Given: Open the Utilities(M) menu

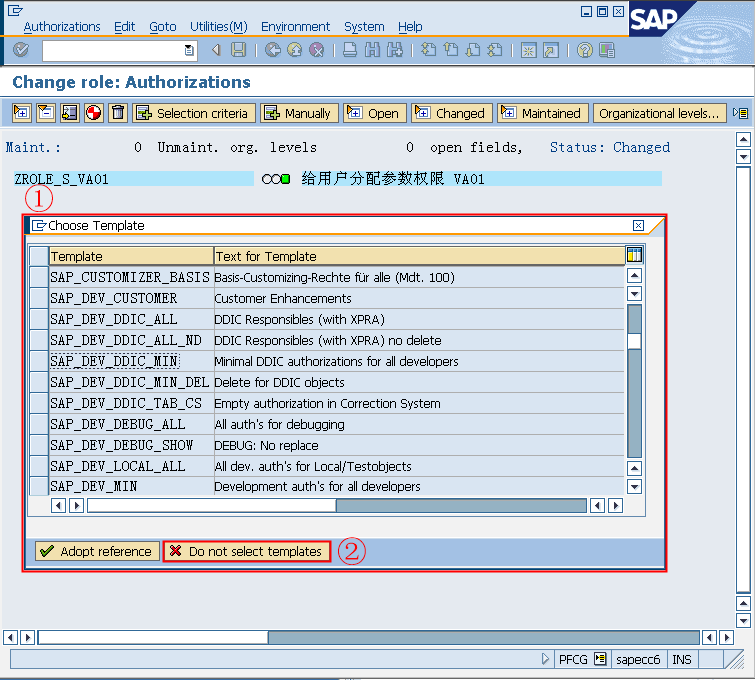Looking at the screenshot, I should tap(219, 26).
